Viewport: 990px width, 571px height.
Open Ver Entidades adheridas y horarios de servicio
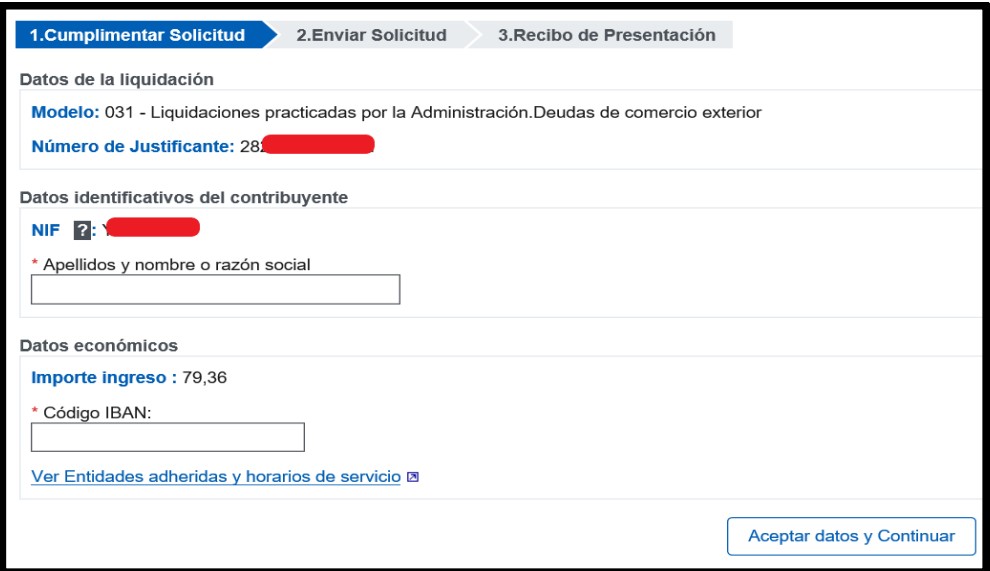[x=216, y=474]
